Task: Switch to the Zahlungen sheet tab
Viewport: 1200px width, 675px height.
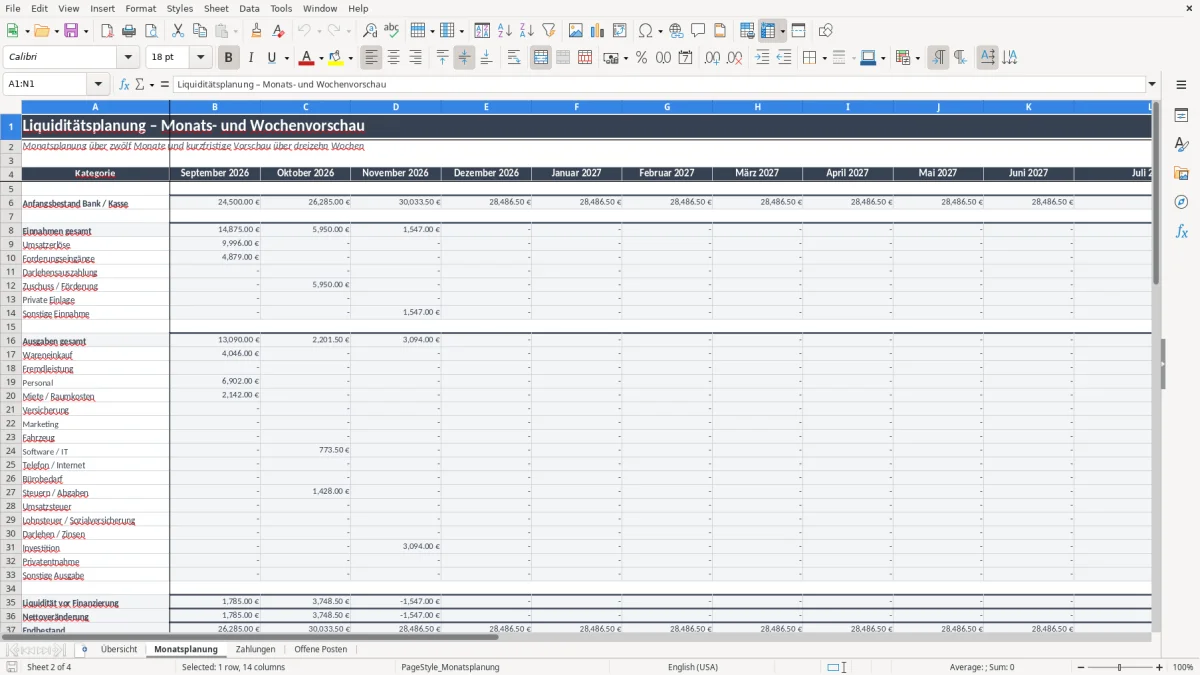Action: click(x=256, y=649)
